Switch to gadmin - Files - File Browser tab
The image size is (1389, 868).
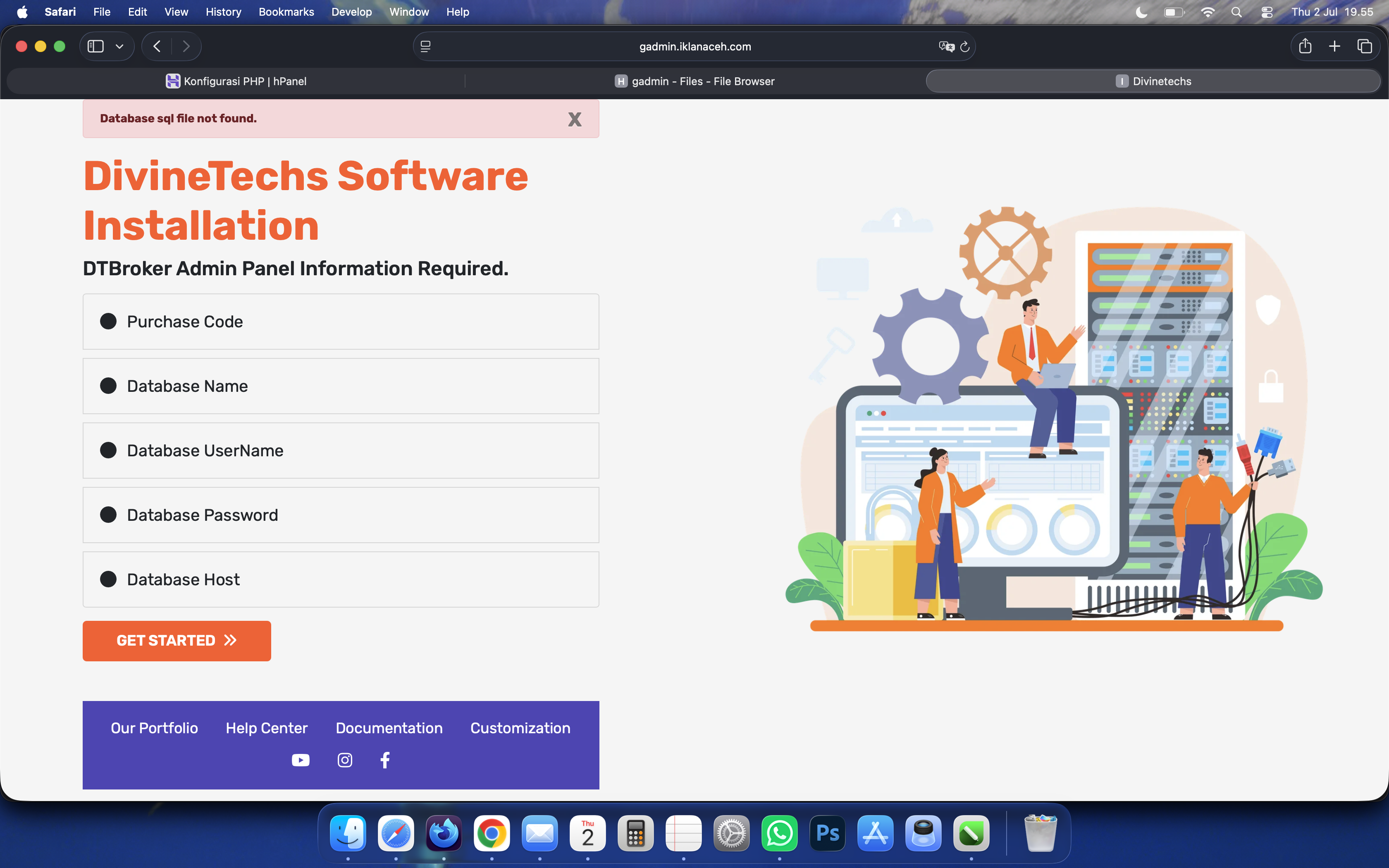coord(694,81)
